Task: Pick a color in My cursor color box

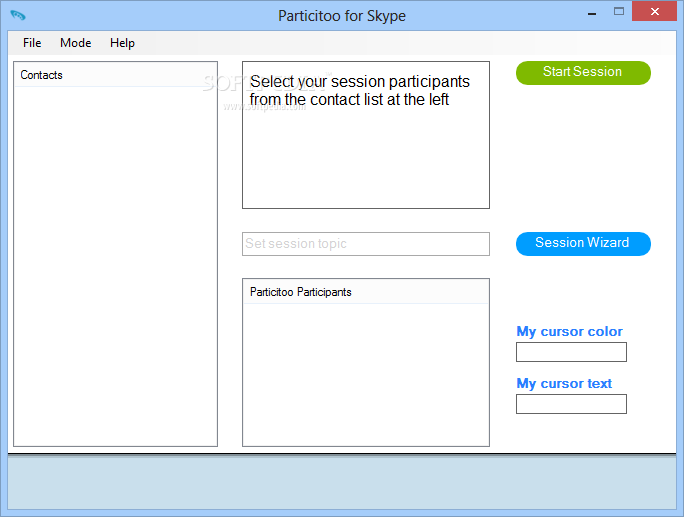Action: 571,352
